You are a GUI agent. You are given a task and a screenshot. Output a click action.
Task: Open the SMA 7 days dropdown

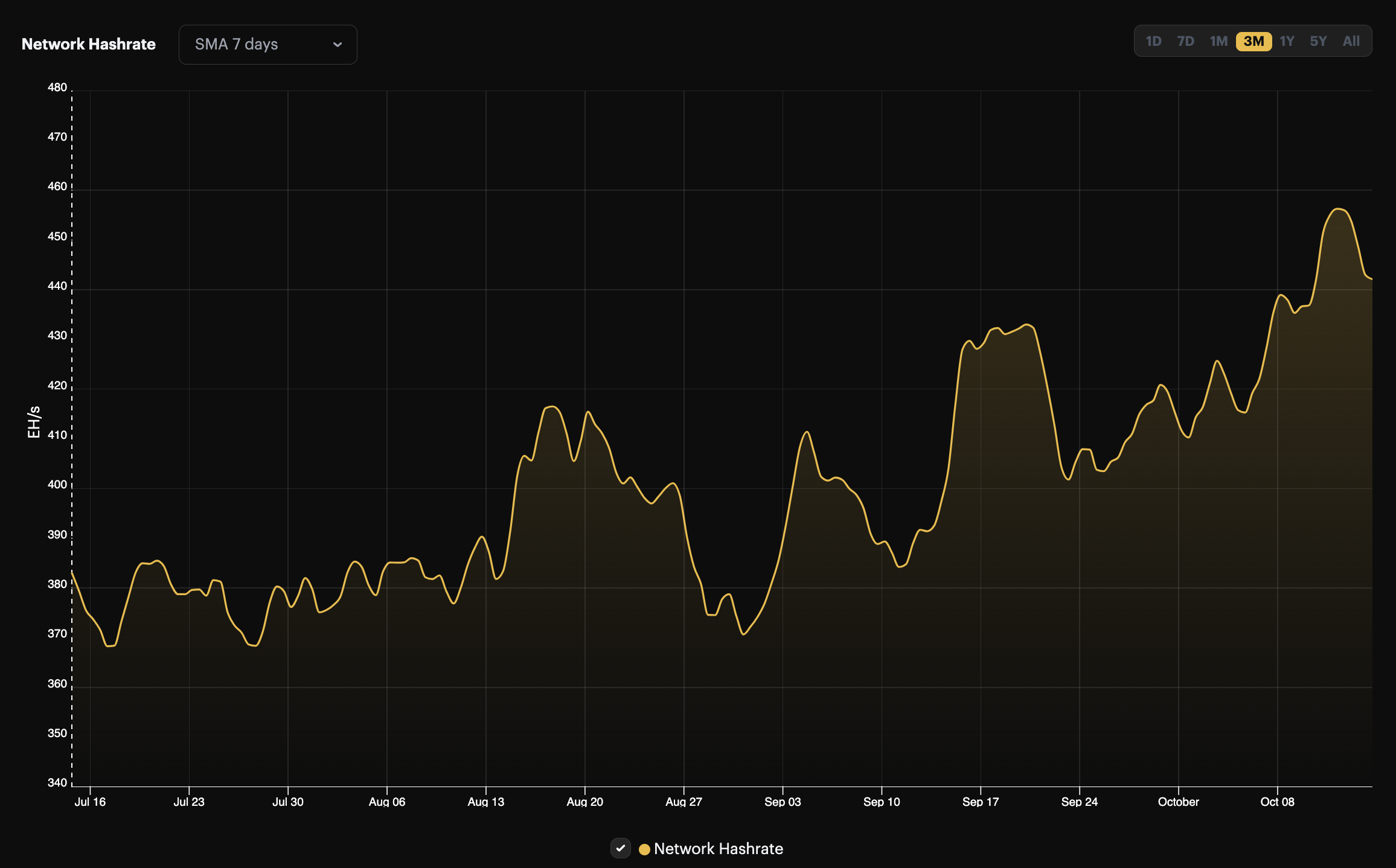click(x=267, y=44)
